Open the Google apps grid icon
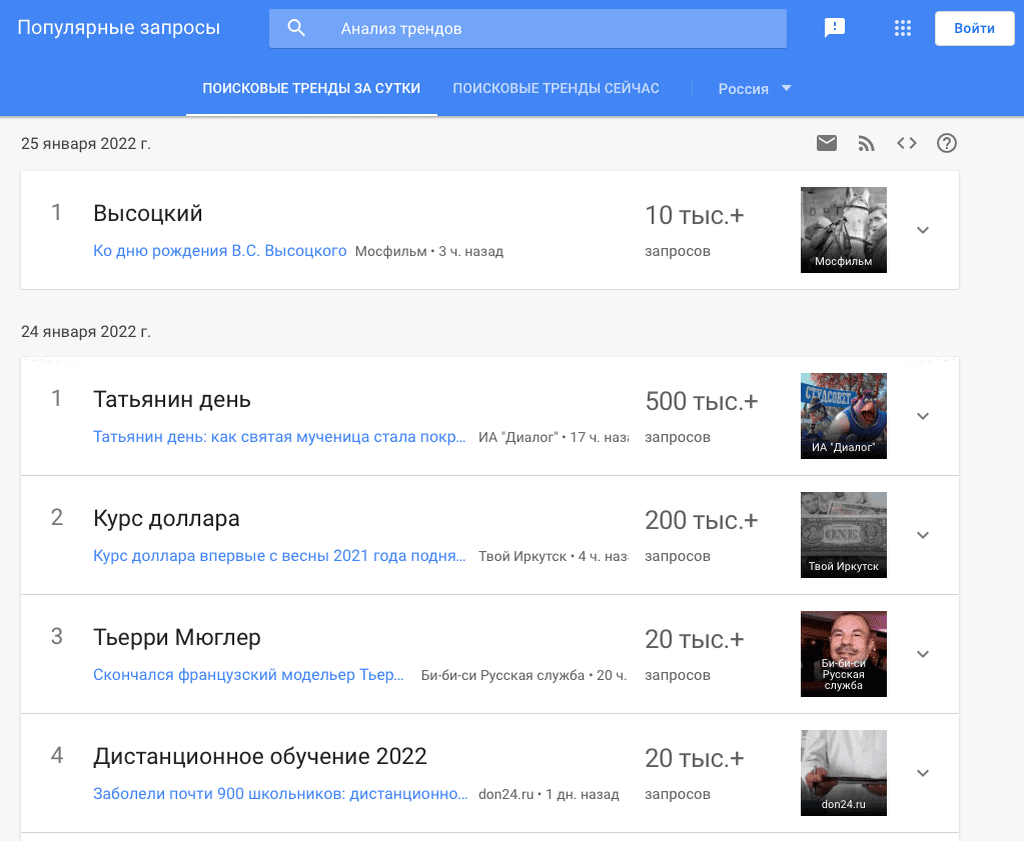 (x=903, y=28)
